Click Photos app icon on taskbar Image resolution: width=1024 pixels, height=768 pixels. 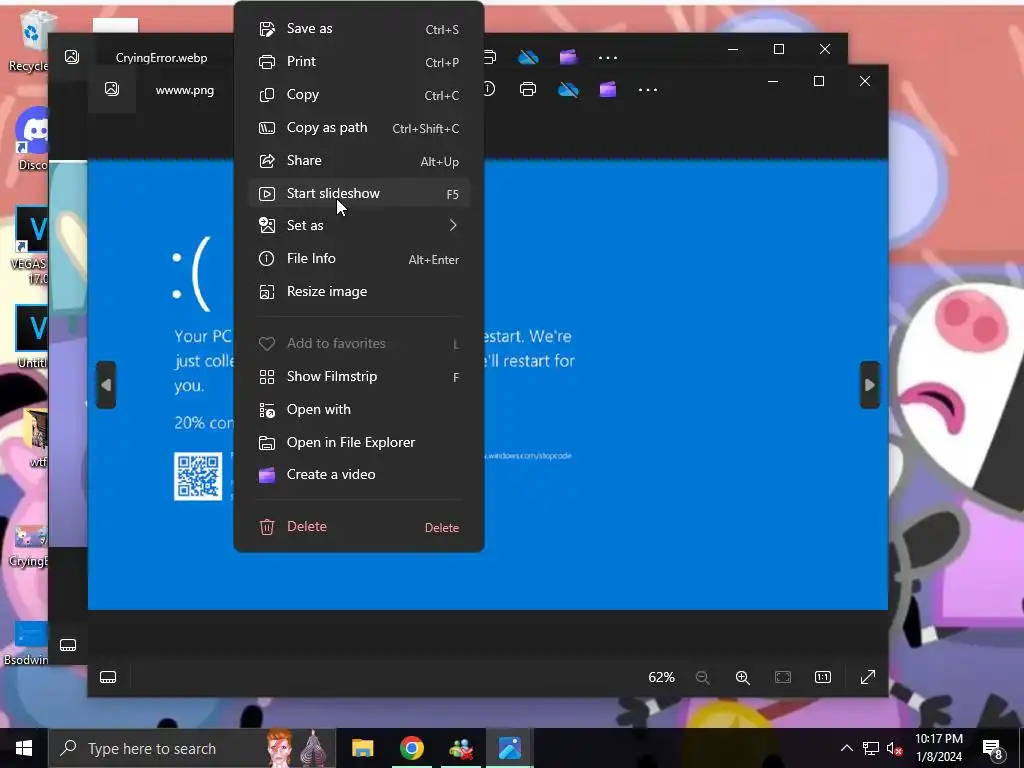(x=509, y=748)
